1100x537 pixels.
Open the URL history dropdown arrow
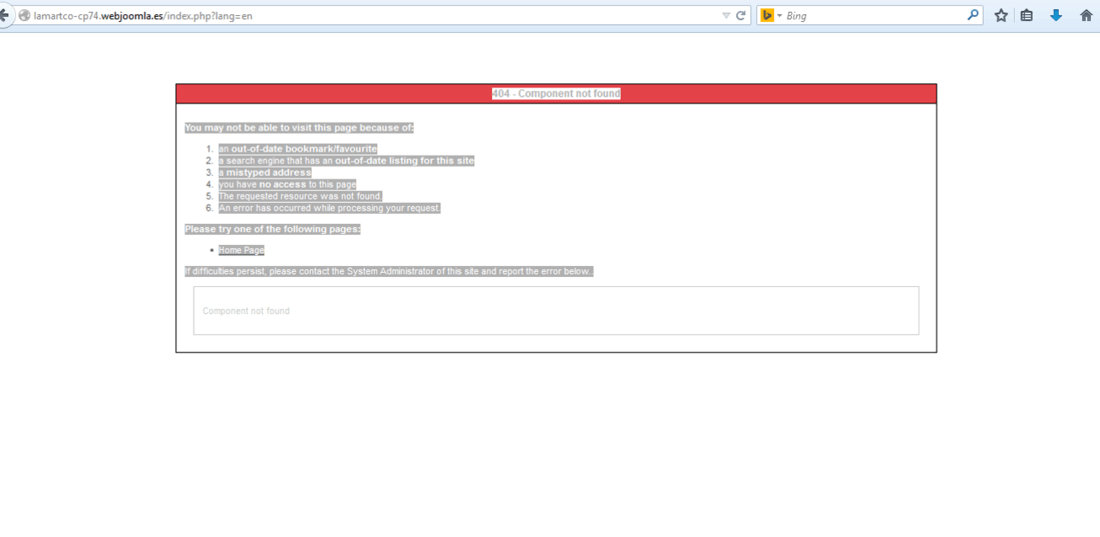[x=726, y=15]
